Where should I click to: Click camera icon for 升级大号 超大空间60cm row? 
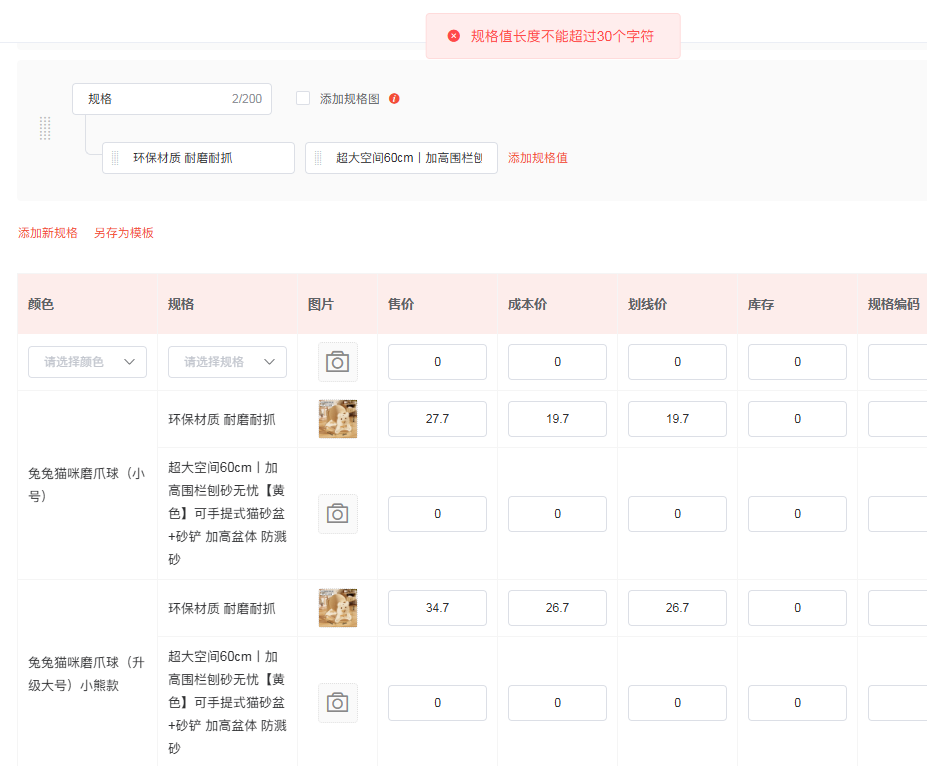coord(337,703)
